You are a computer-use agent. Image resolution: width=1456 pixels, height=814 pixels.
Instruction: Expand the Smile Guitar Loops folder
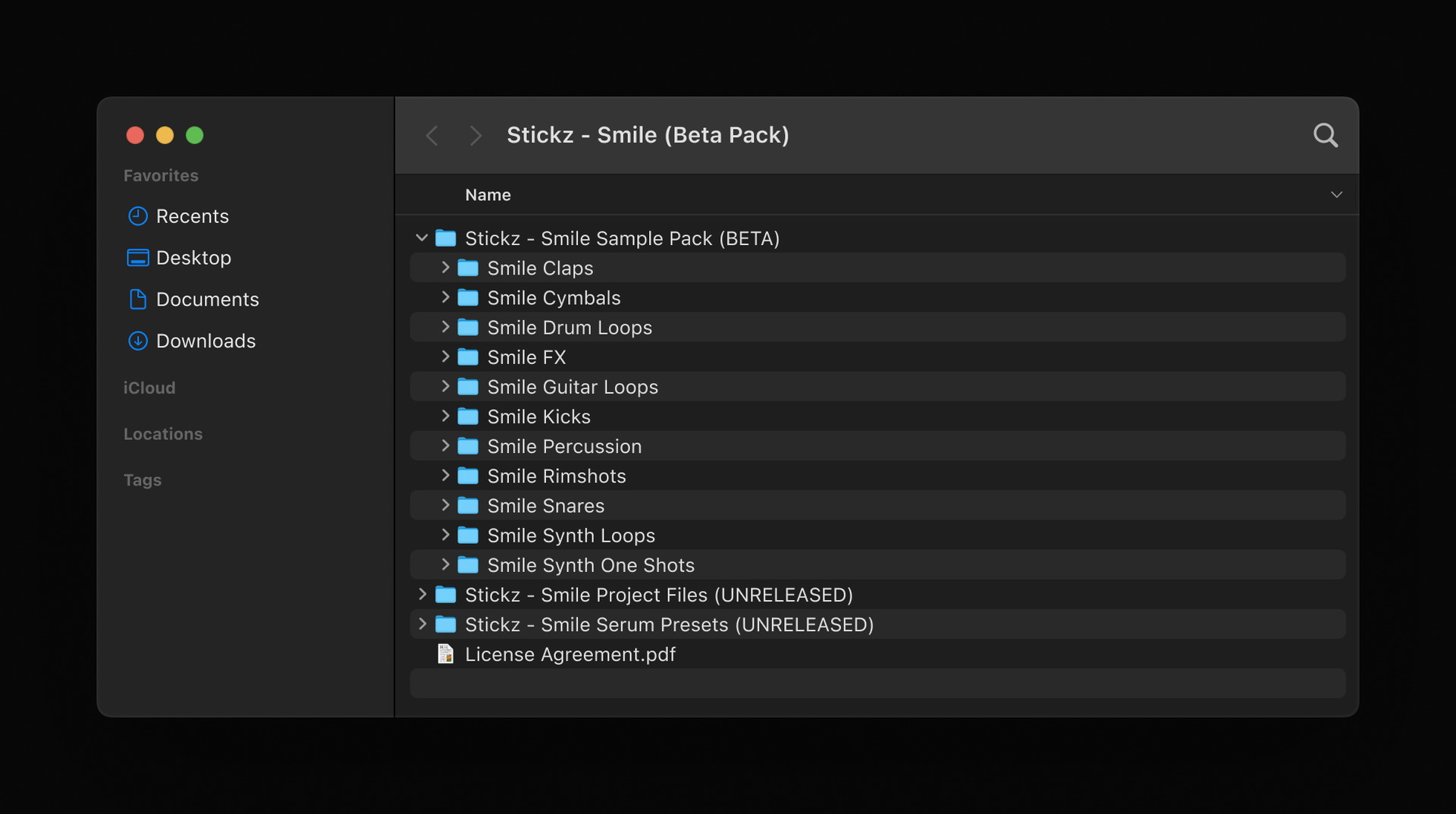point(445,386)
